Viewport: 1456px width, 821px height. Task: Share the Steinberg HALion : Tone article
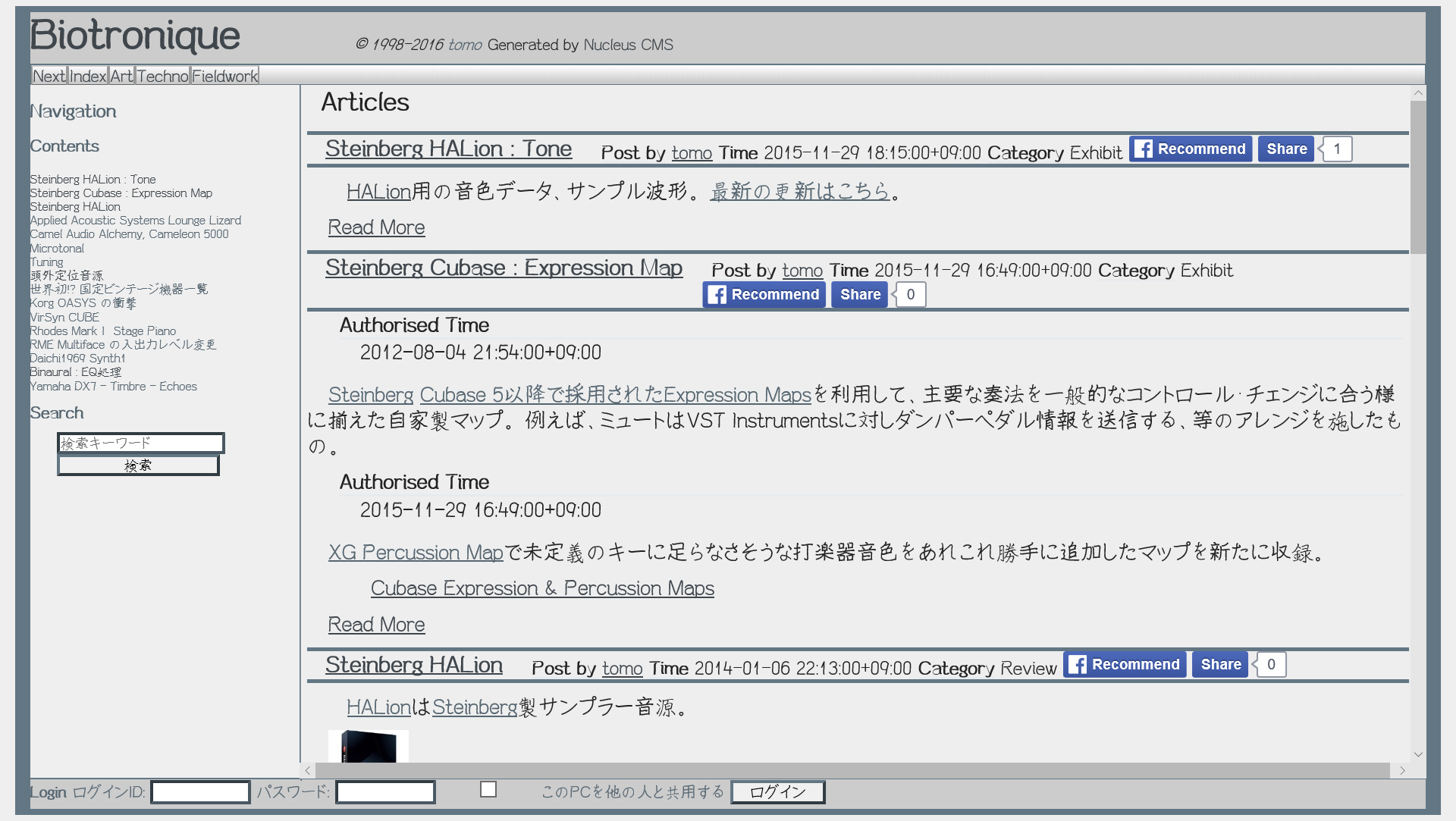[1286, 149]
